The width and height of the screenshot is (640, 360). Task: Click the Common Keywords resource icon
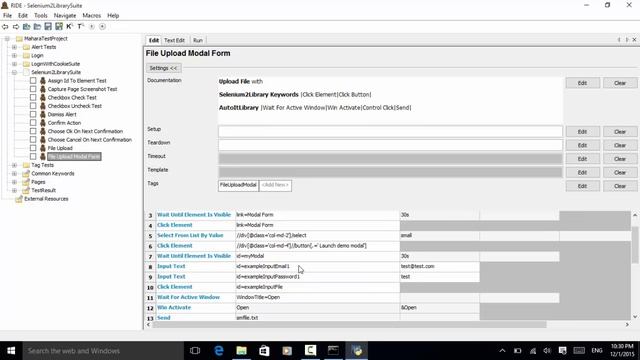coord(26,173)
